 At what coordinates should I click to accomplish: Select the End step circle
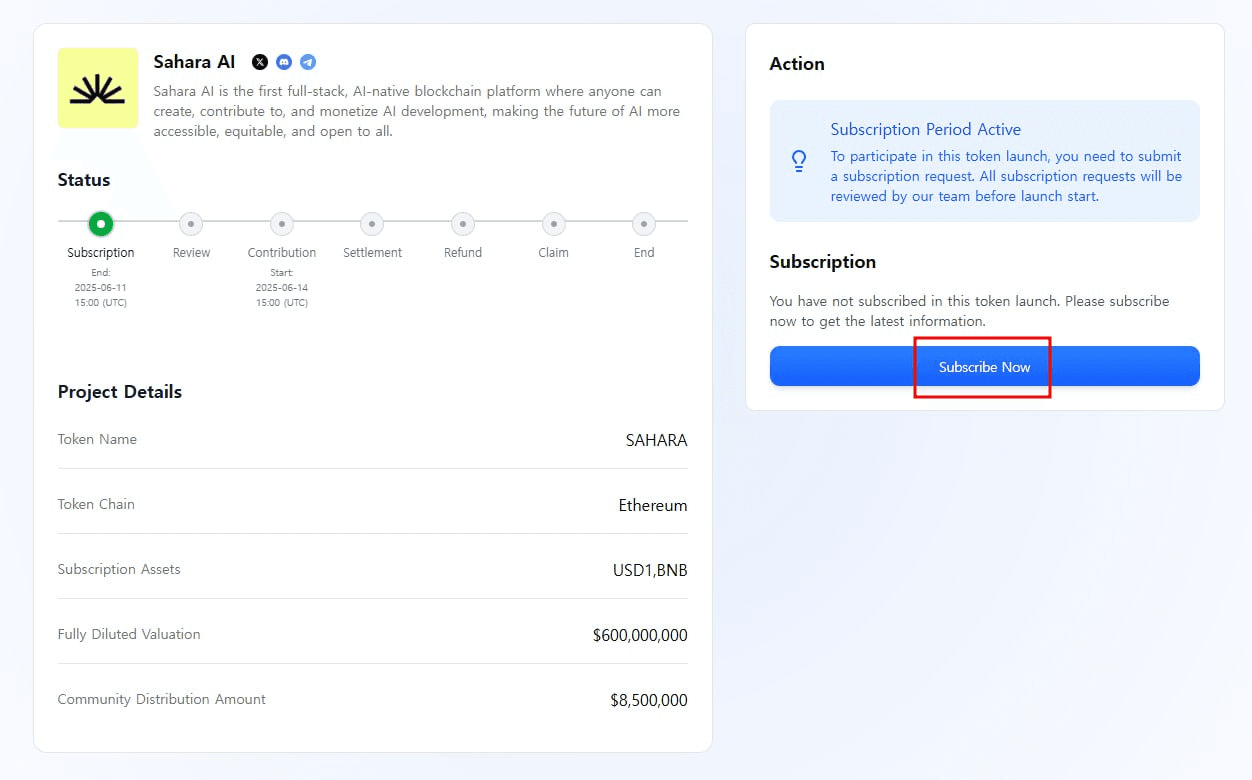pyautogui.click(x=644, y=224)
